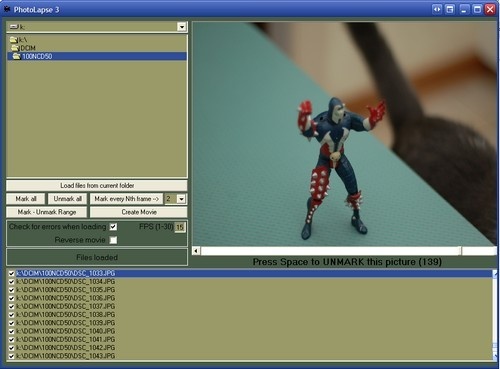Image resolution: width=500 pixels, height=369 pixels.
Task: Click the left arrow of preview scrollbar
Action: tap(196, 251)
